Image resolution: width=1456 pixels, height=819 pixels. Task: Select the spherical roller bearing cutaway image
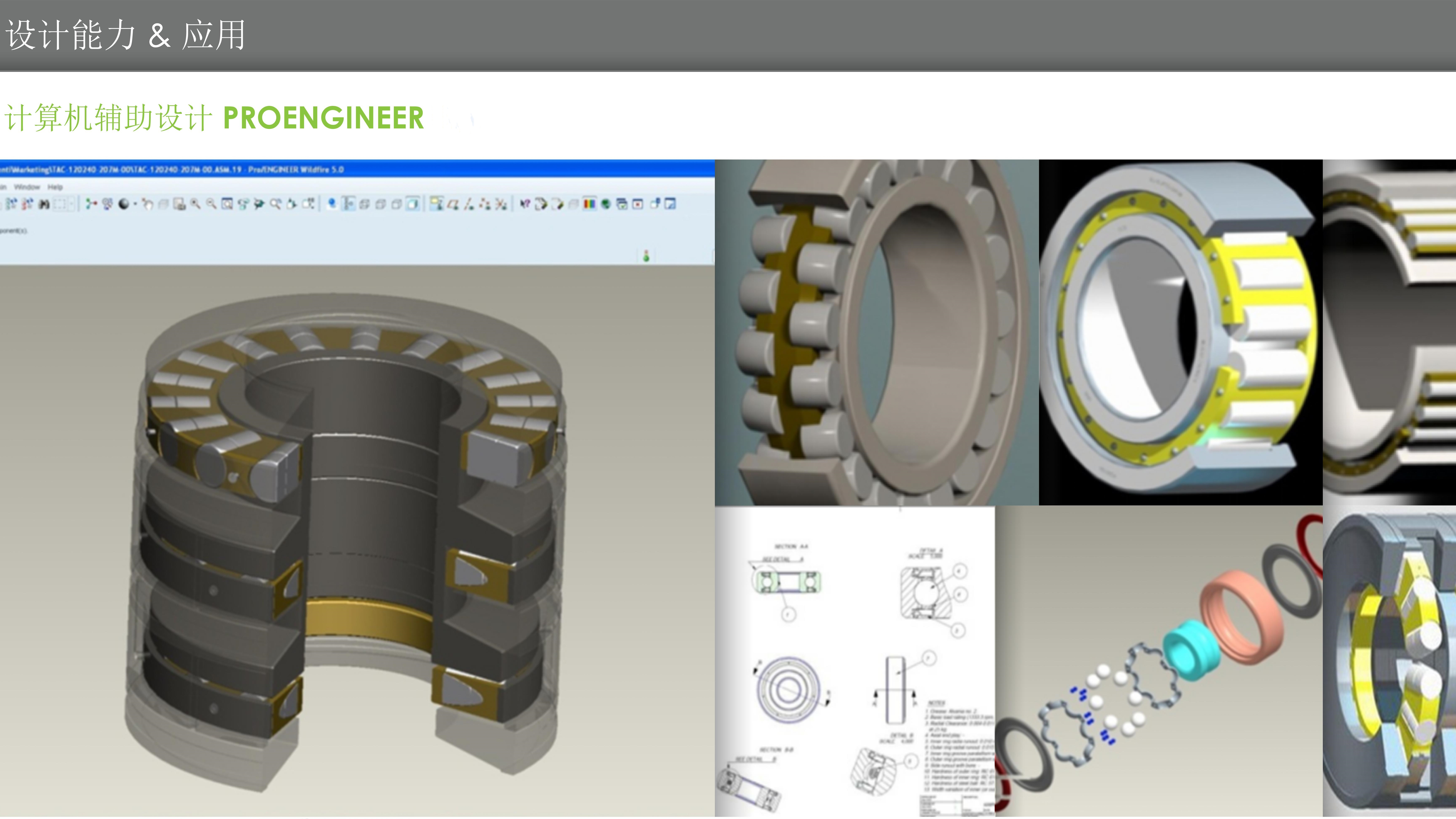pyautogui.click(x=877, y=332)
